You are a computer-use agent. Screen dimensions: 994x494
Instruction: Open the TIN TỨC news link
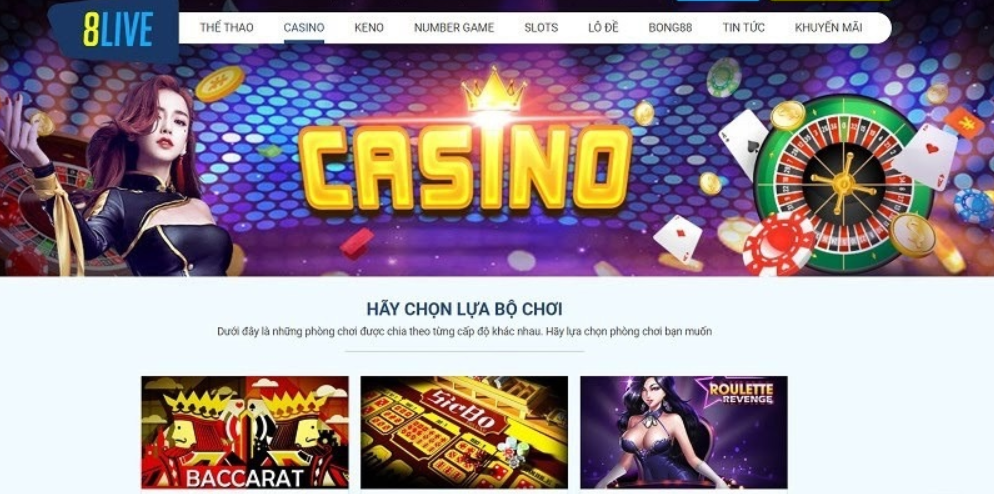pyautogui.click(x=744, y=27)
